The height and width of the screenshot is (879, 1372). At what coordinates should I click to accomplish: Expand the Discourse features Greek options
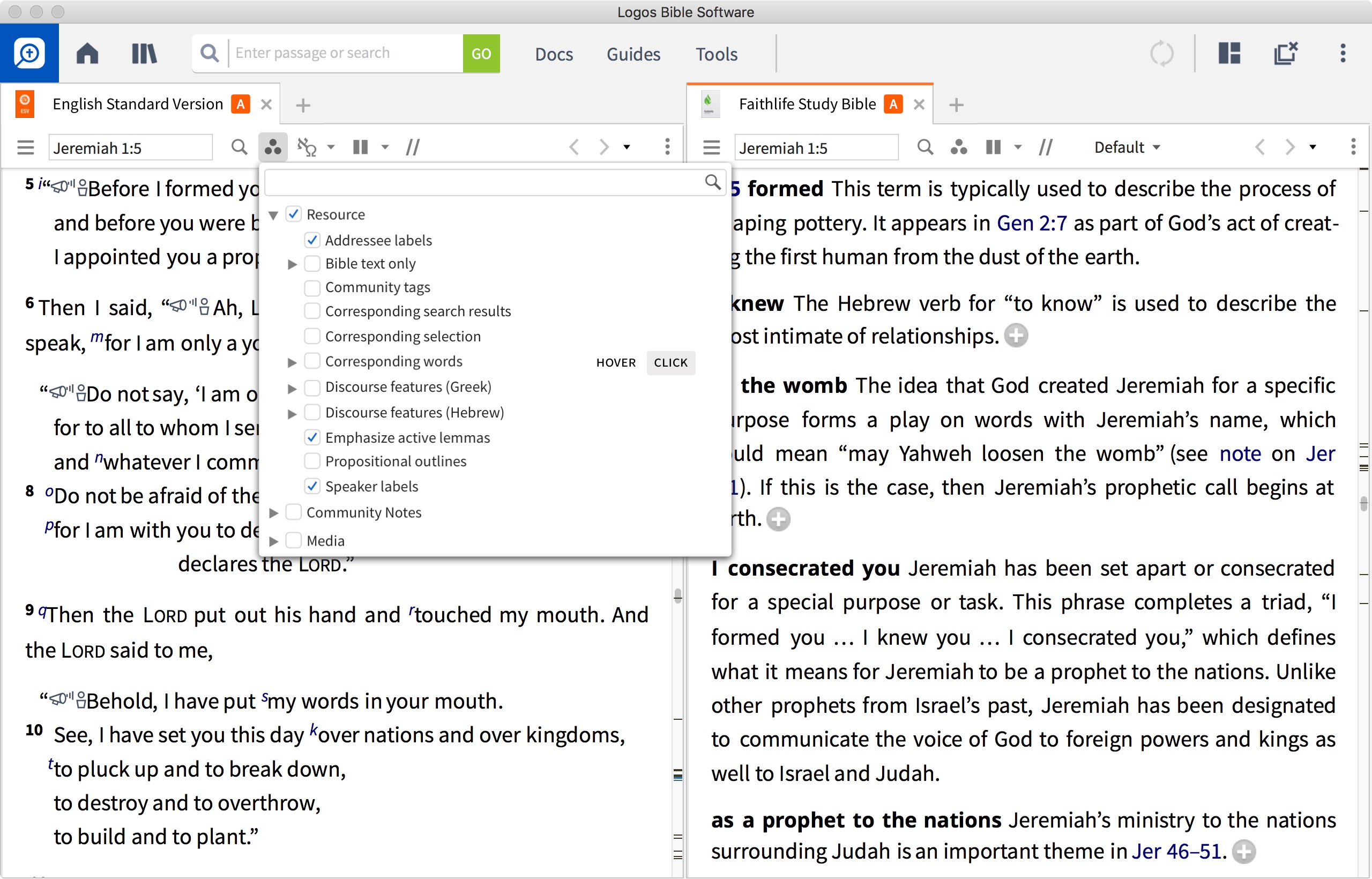pyautogui.click(x=289, y=387)
